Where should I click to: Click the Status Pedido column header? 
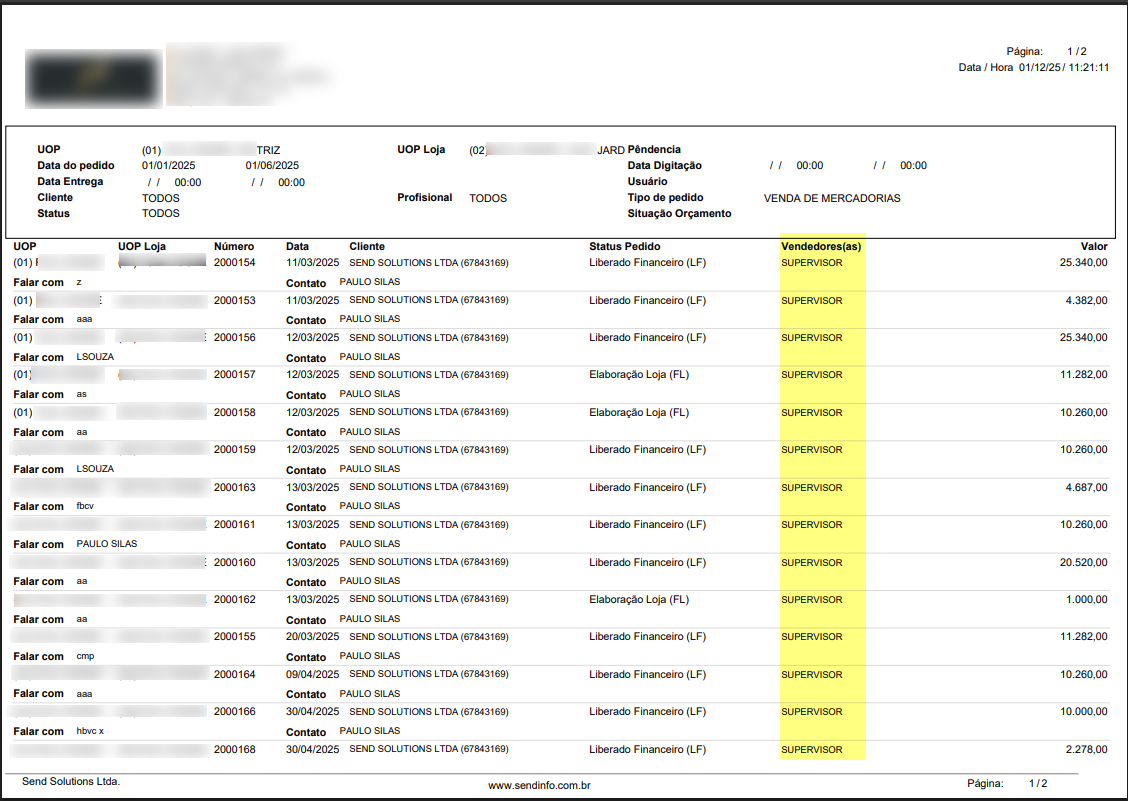tap(624, 246)
